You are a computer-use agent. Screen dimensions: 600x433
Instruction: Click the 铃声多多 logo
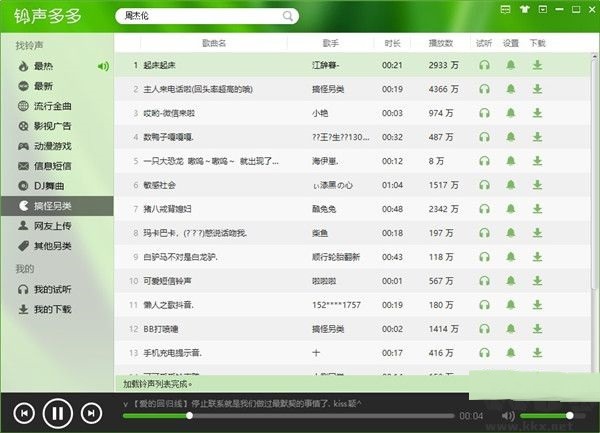(48, 16)
